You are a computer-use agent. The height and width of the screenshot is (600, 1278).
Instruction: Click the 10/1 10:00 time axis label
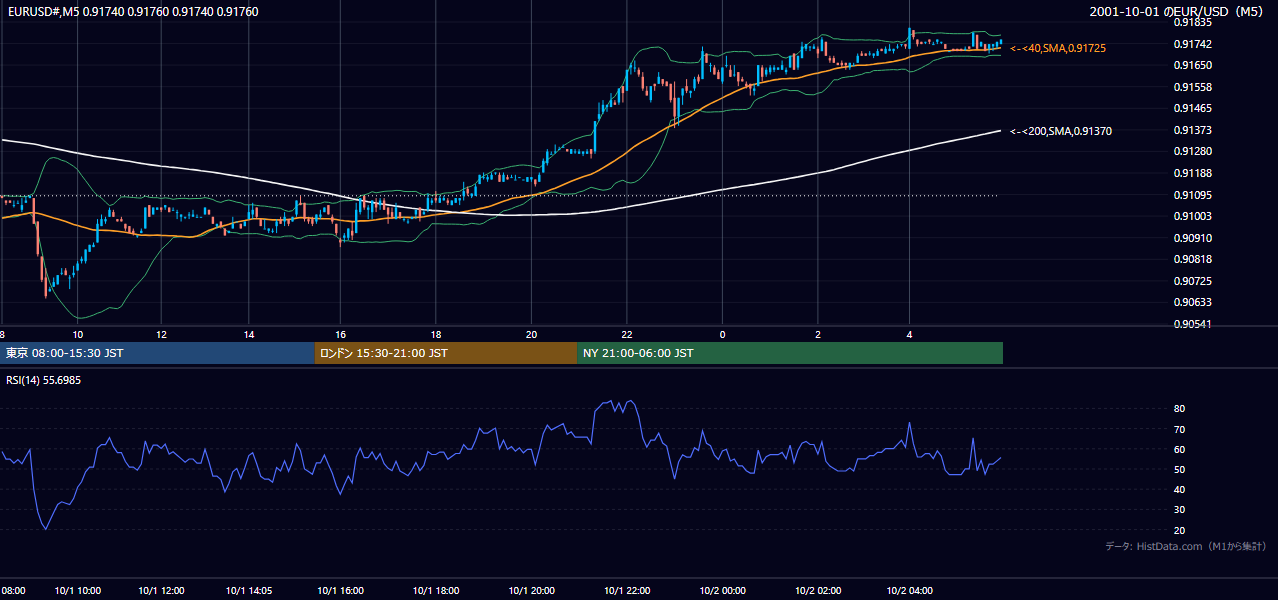(x=77, y=590)
